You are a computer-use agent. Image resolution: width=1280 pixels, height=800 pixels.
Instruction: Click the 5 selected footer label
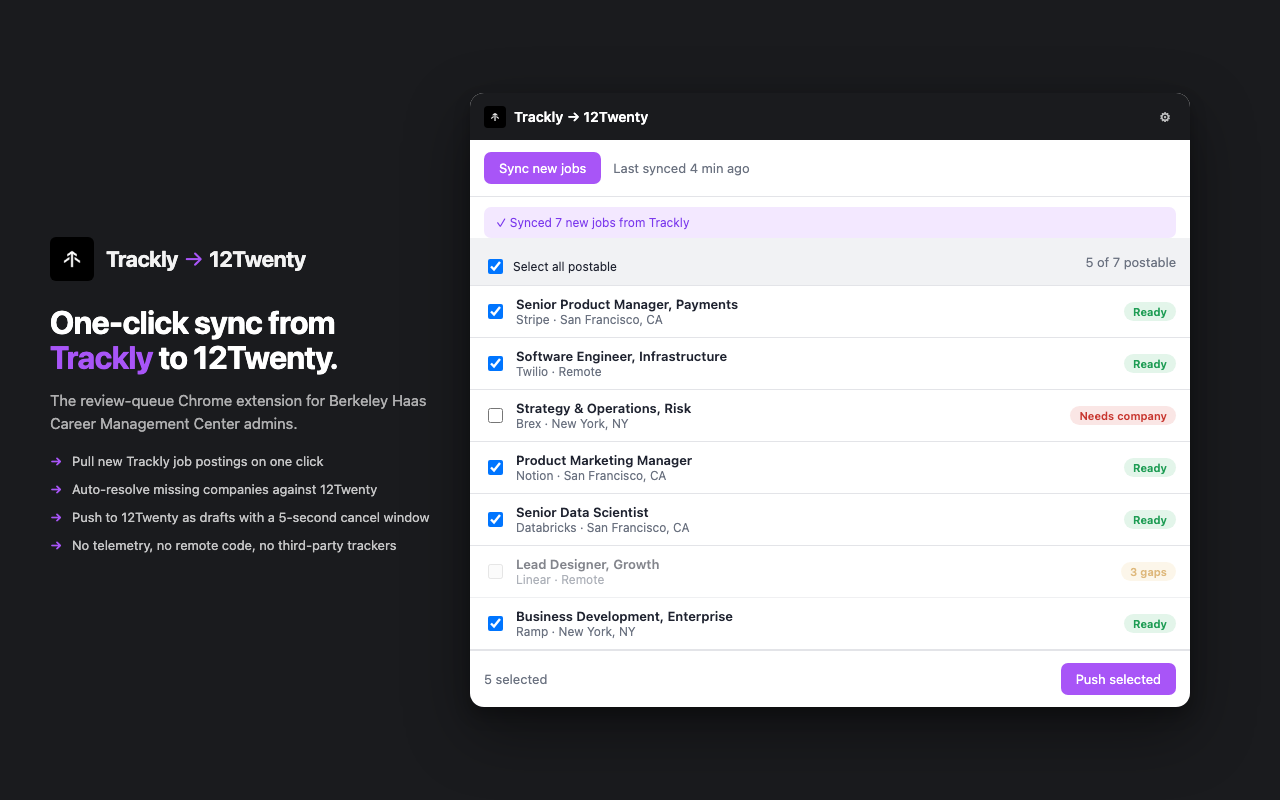[515, 679]
